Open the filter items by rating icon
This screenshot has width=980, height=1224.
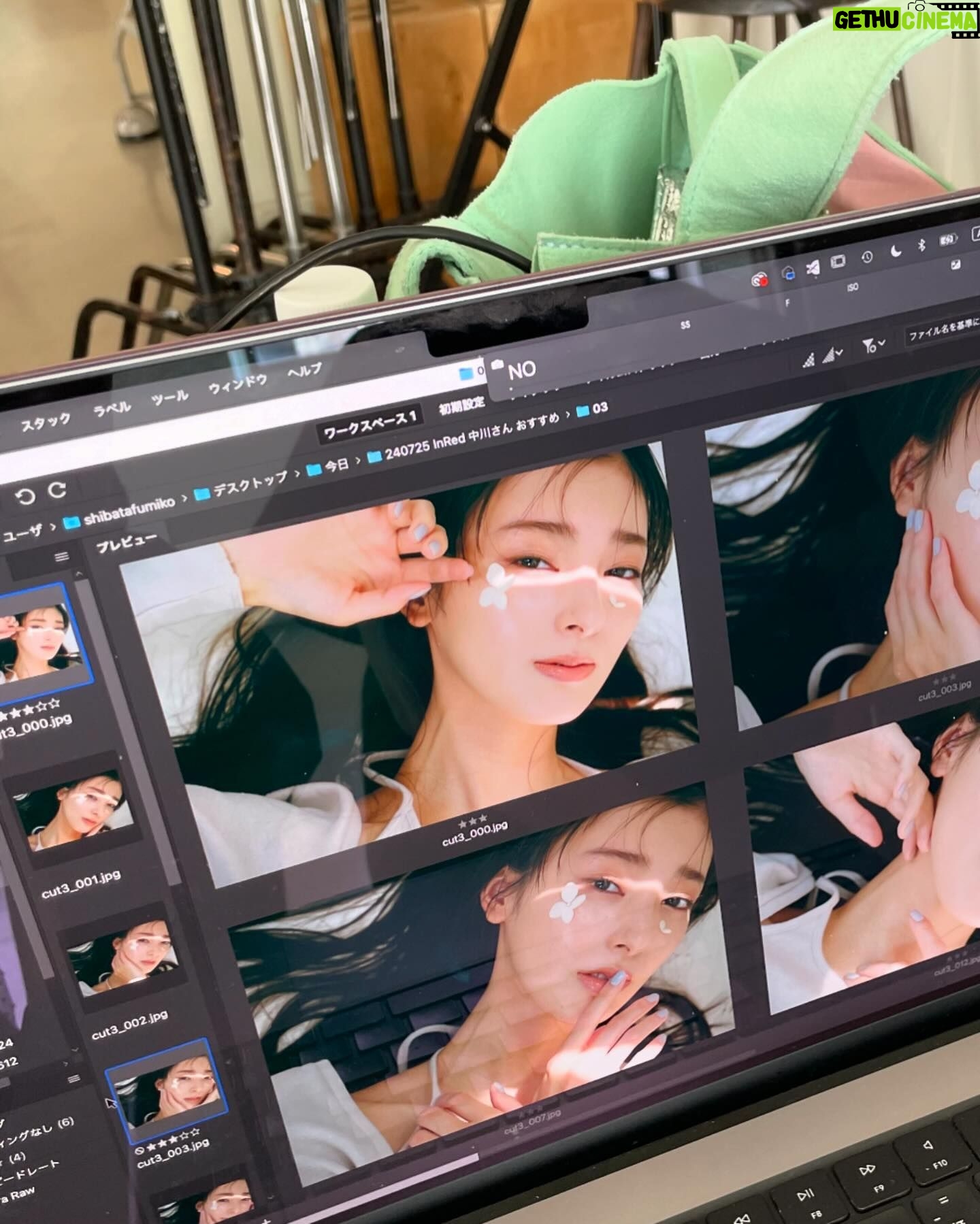[x=869, y=346]
